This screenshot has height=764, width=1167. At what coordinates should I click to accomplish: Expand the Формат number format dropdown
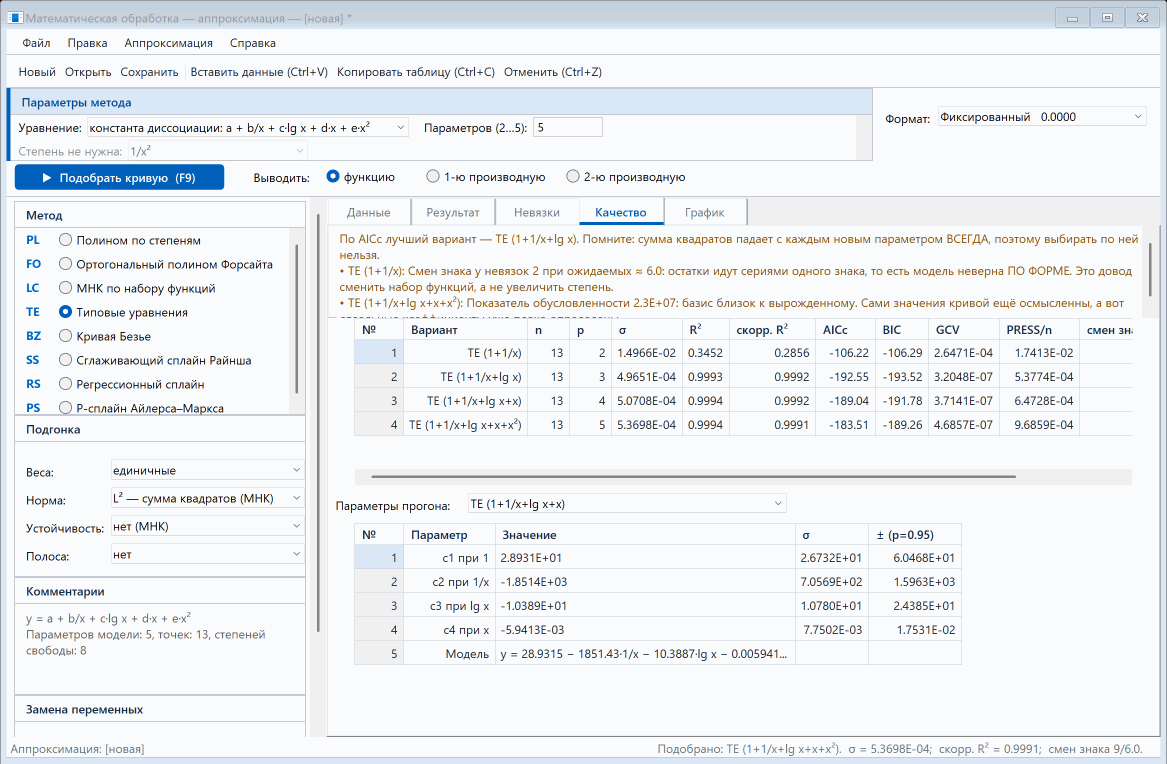coord(1041,117)
